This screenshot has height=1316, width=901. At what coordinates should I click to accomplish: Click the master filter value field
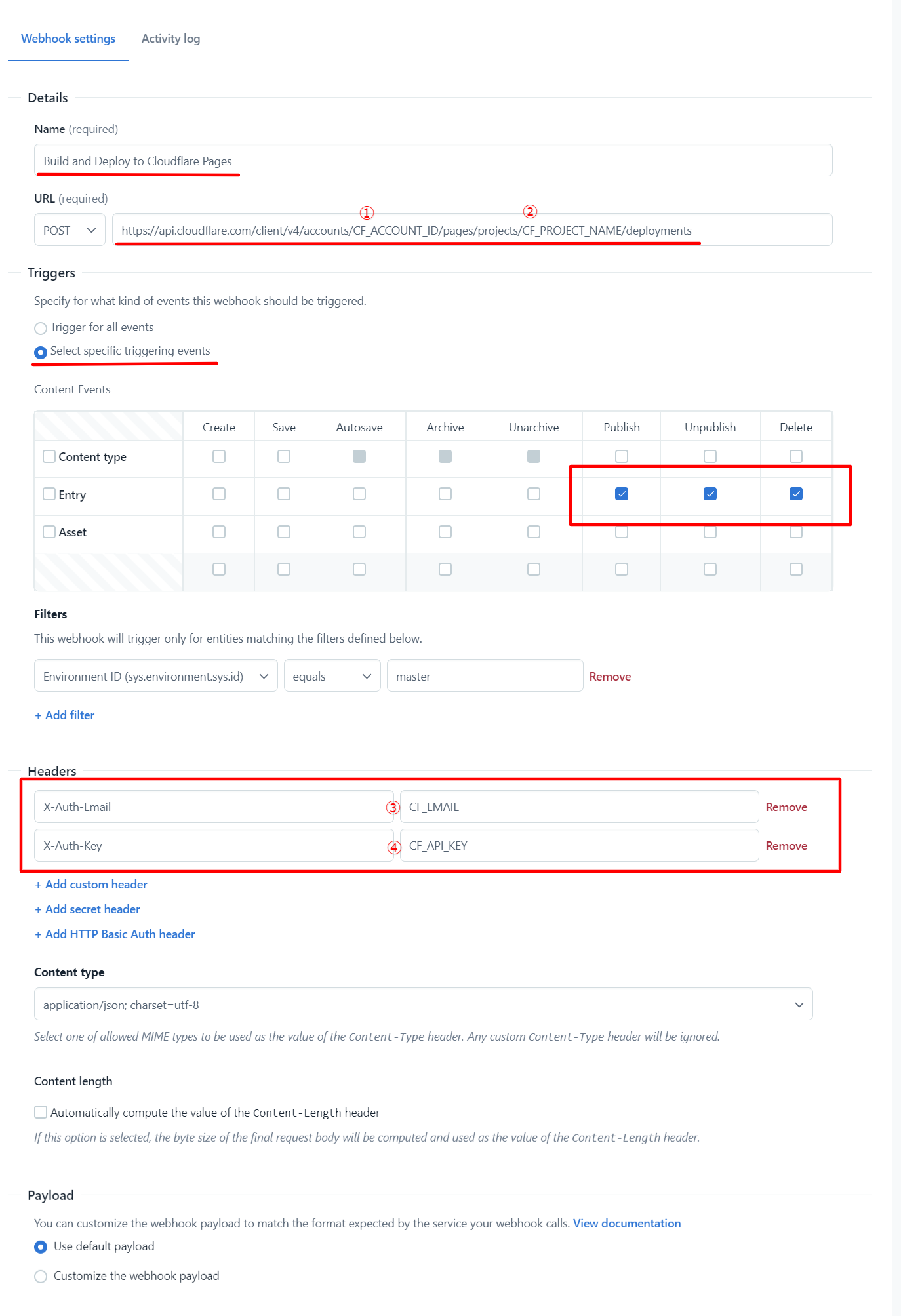[485, 676]
